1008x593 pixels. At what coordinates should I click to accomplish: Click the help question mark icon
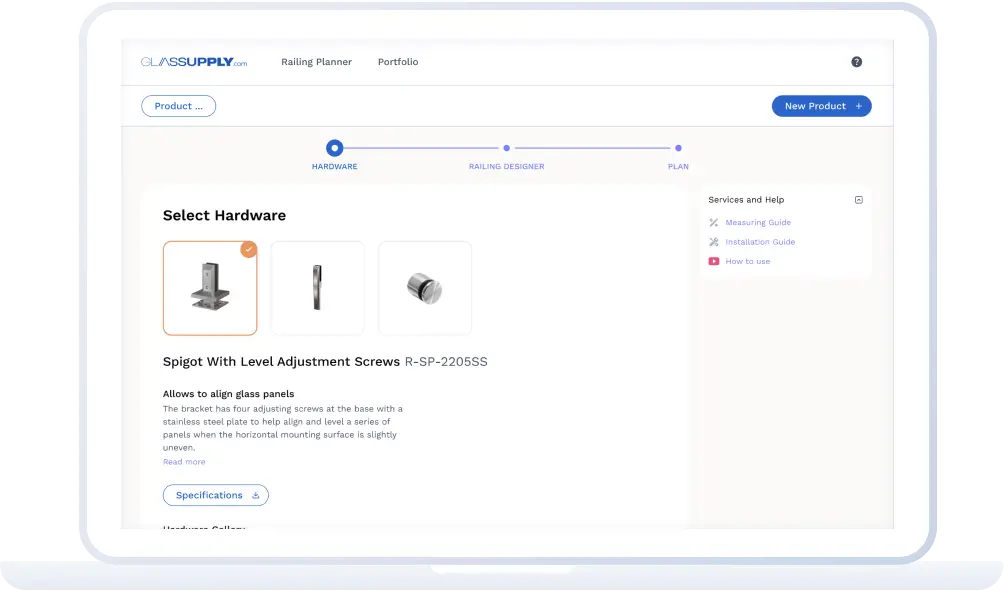pos(856,62)
